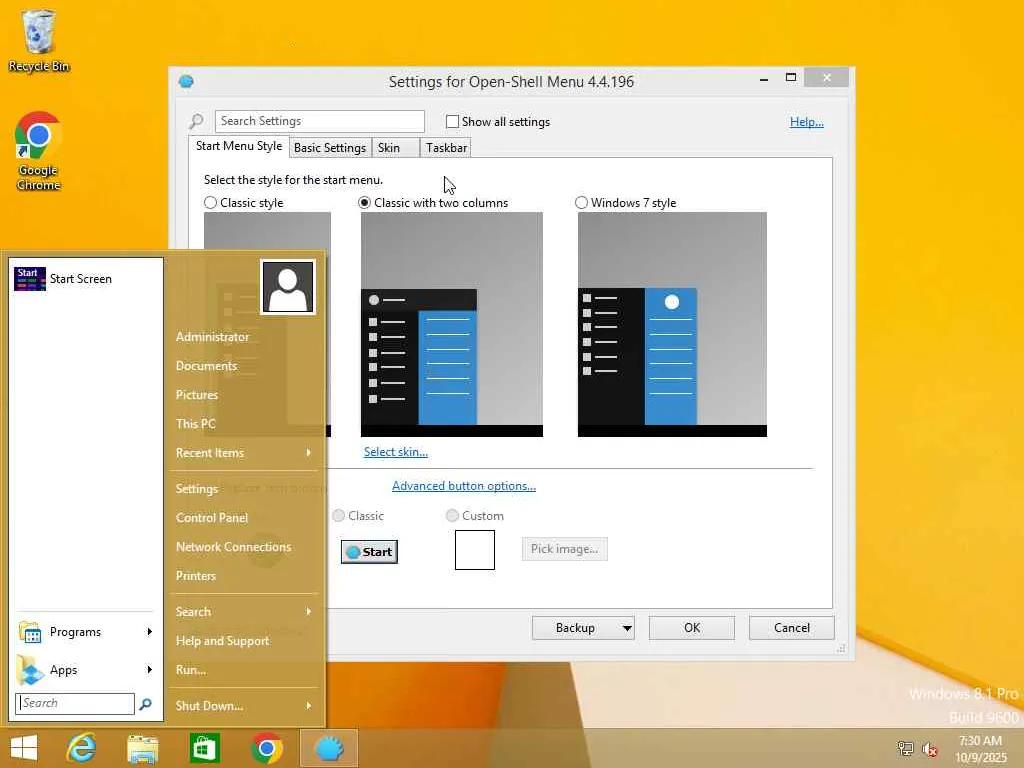Select Start Menu Style tab
Viewport: 1024px width, 768px height.
tap(239, 146)
